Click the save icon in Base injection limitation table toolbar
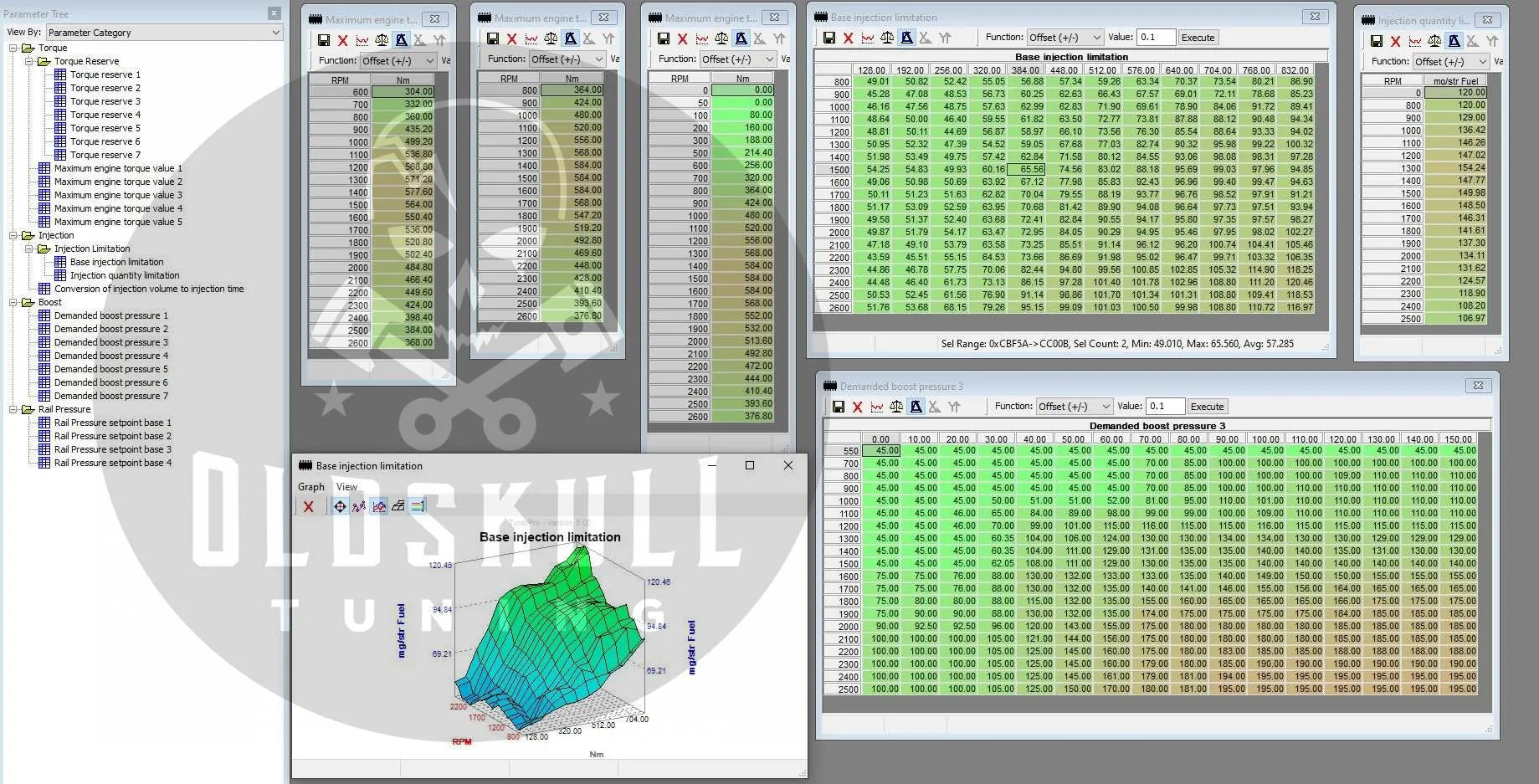 (x=828, y=38)
